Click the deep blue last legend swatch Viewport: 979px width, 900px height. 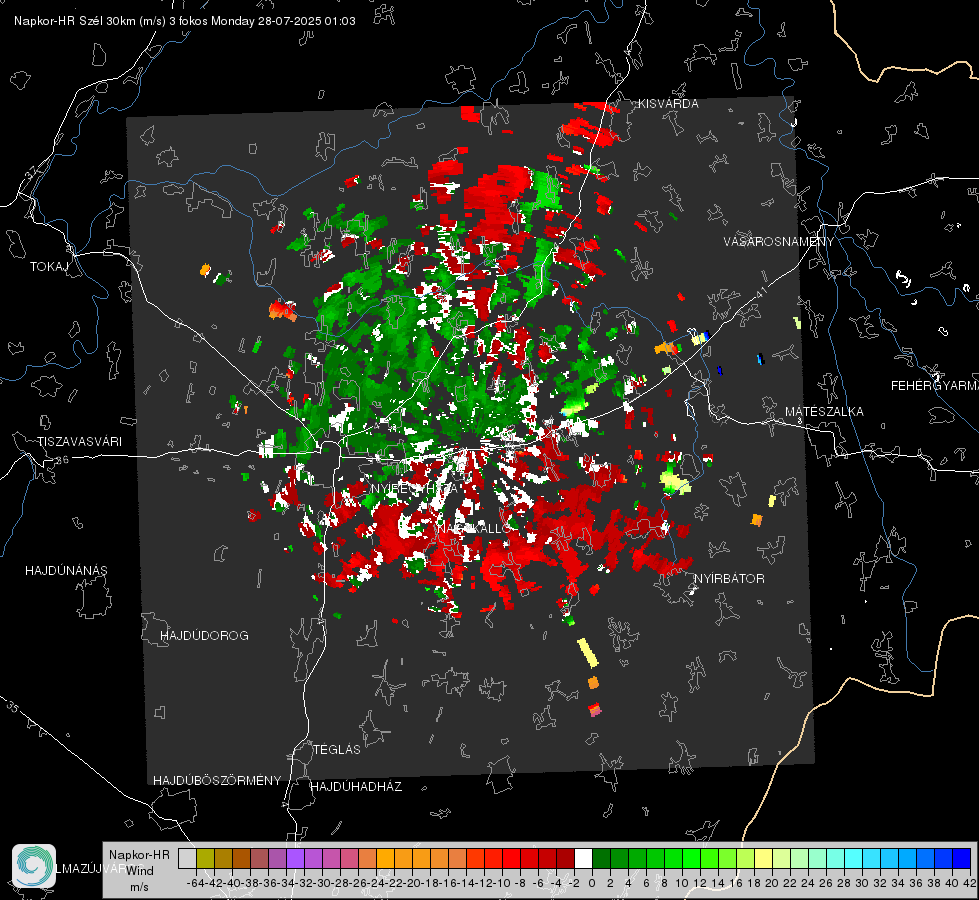pyautogui.click(x=962, y=859)
